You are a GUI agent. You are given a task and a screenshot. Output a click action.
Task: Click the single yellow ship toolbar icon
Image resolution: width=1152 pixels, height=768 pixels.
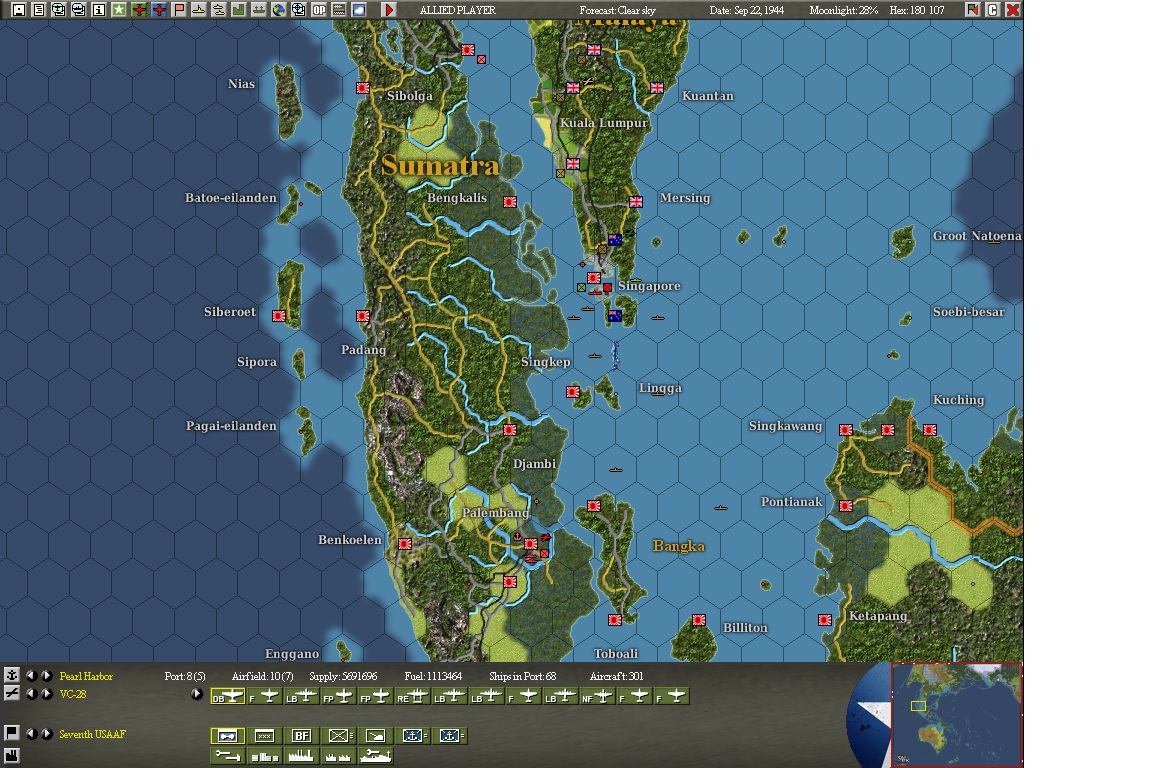(x=198, y=10)
